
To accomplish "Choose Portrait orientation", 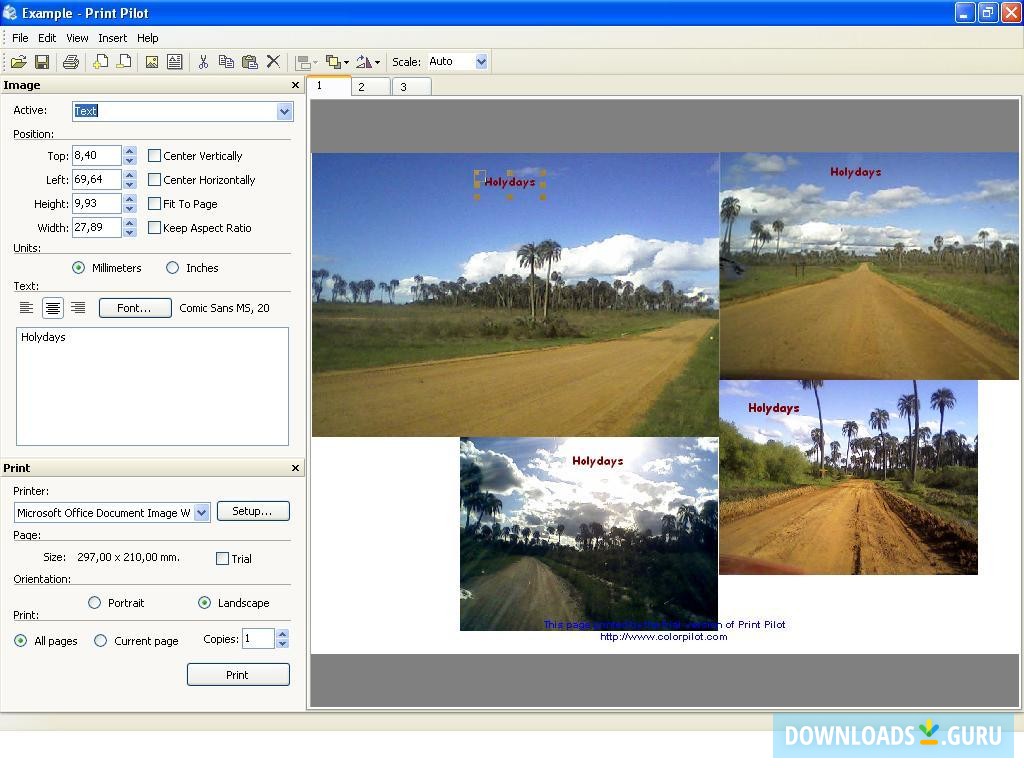I will point(95,603).
